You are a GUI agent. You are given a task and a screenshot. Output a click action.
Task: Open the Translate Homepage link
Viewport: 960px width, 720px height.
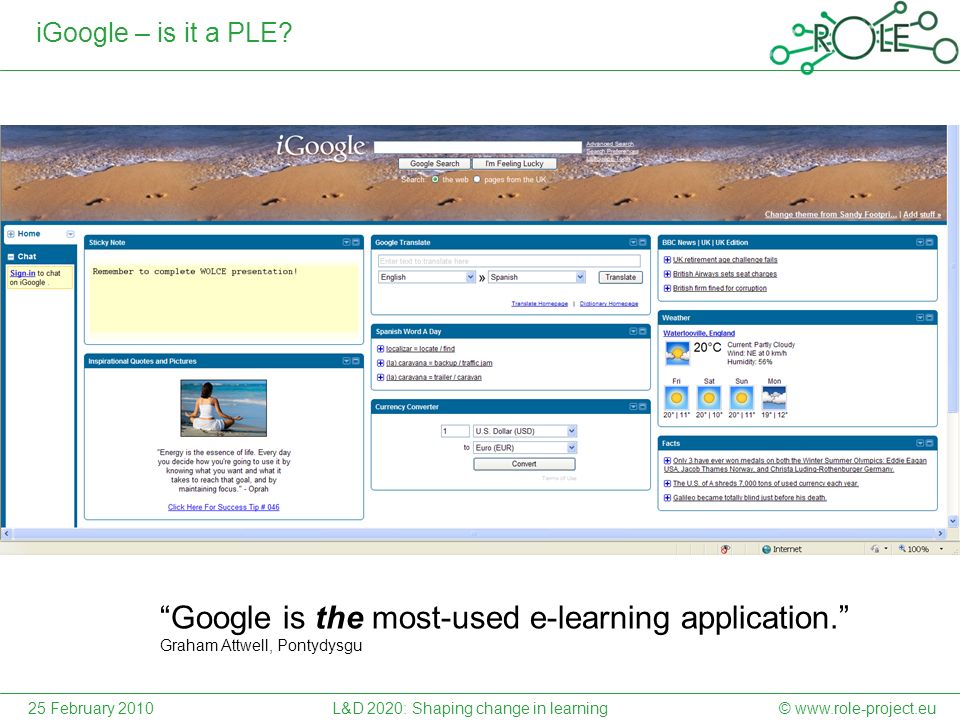539,304
